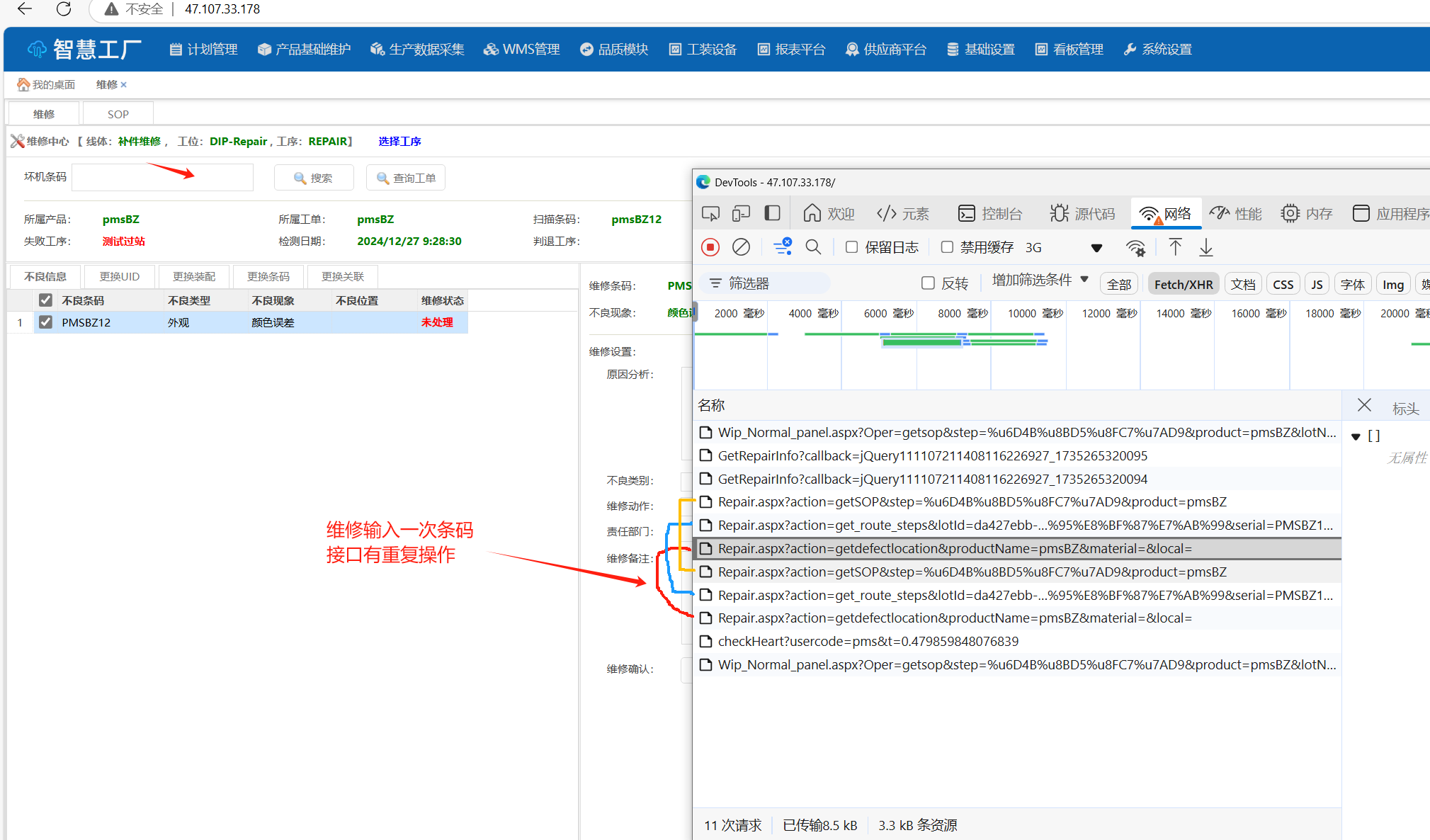Open the 控制台 DevTools tab

[990, 213]
